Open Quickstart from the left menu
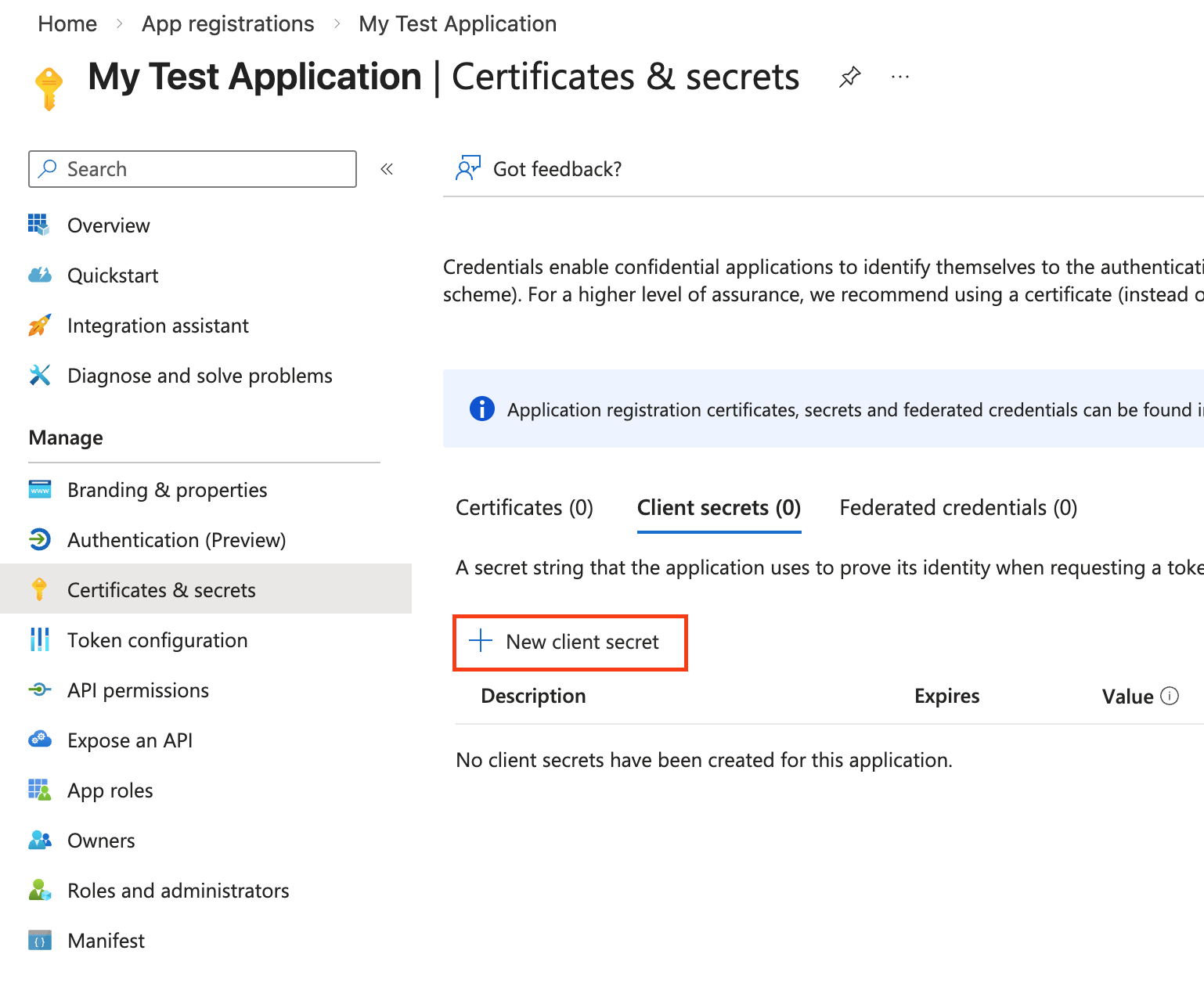 point(113,275)
